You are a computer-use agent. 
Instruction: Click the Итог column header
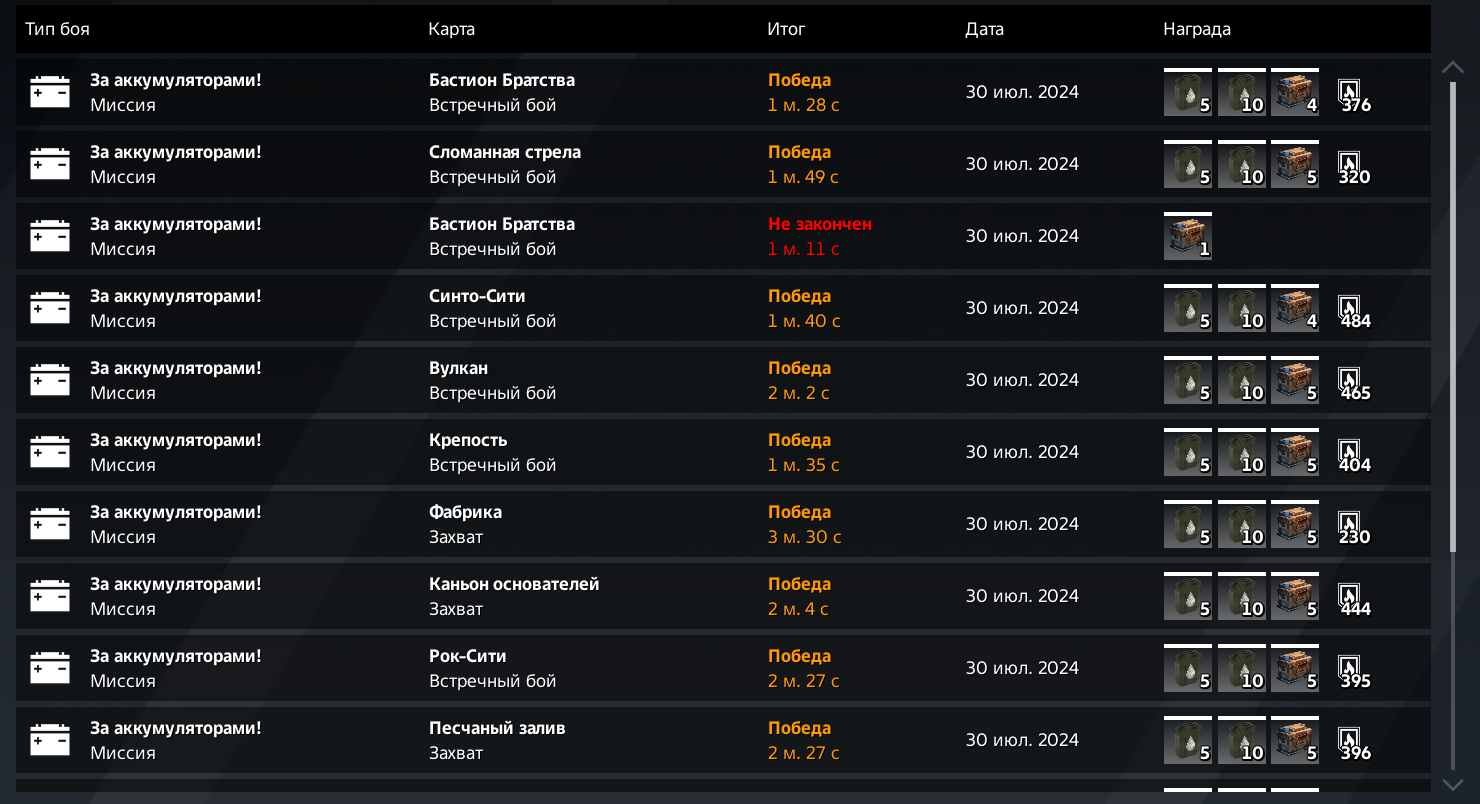pyautogui.click(x=786, y=29)
